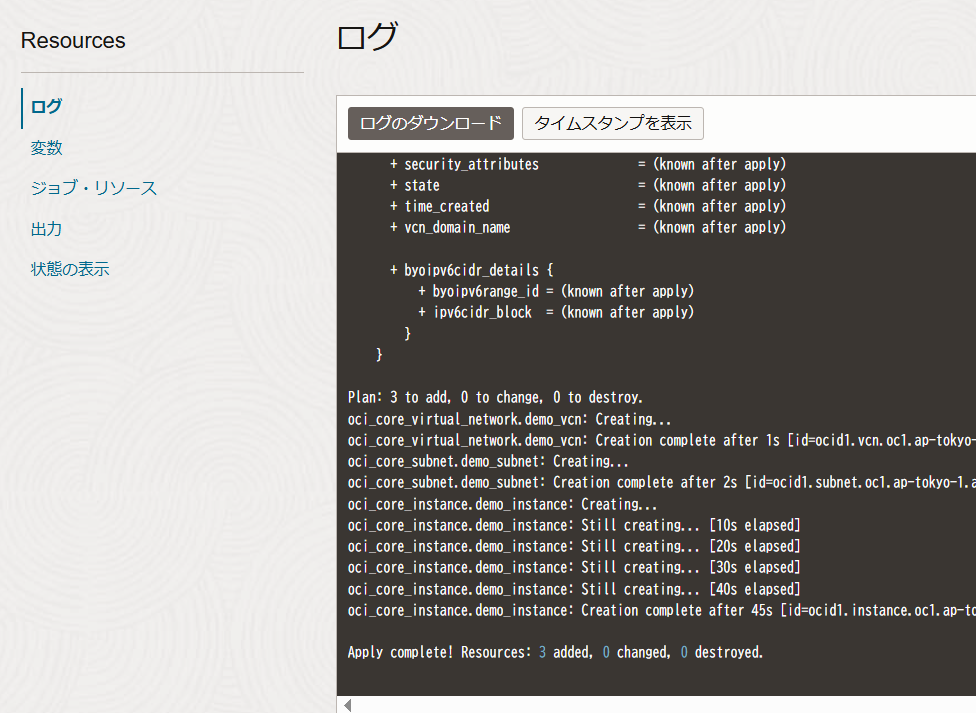The height and width of the screenshot is (713, 976).
Task: Click '+ byoipv6range_id' log line
Action: [556, 291]
